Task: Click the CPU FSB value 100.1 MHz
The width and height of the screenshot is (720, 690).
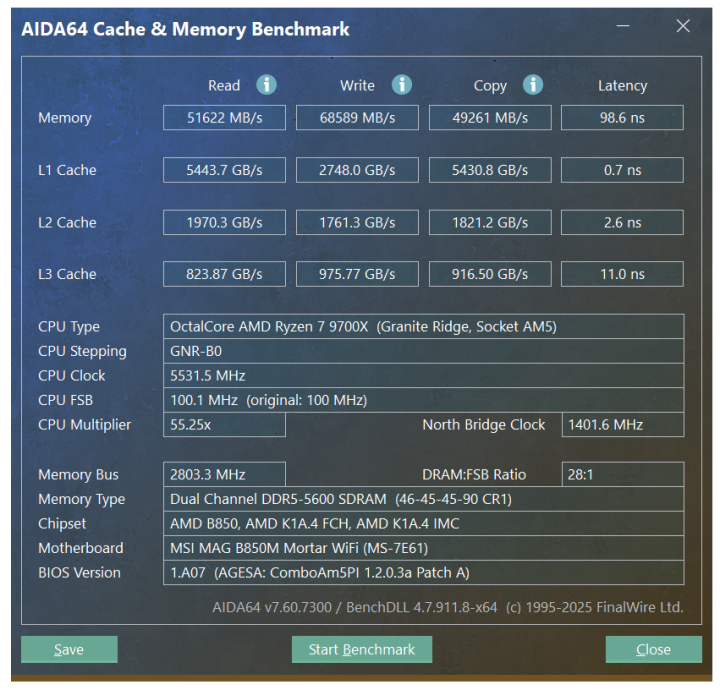Action: tap(423, 400)
